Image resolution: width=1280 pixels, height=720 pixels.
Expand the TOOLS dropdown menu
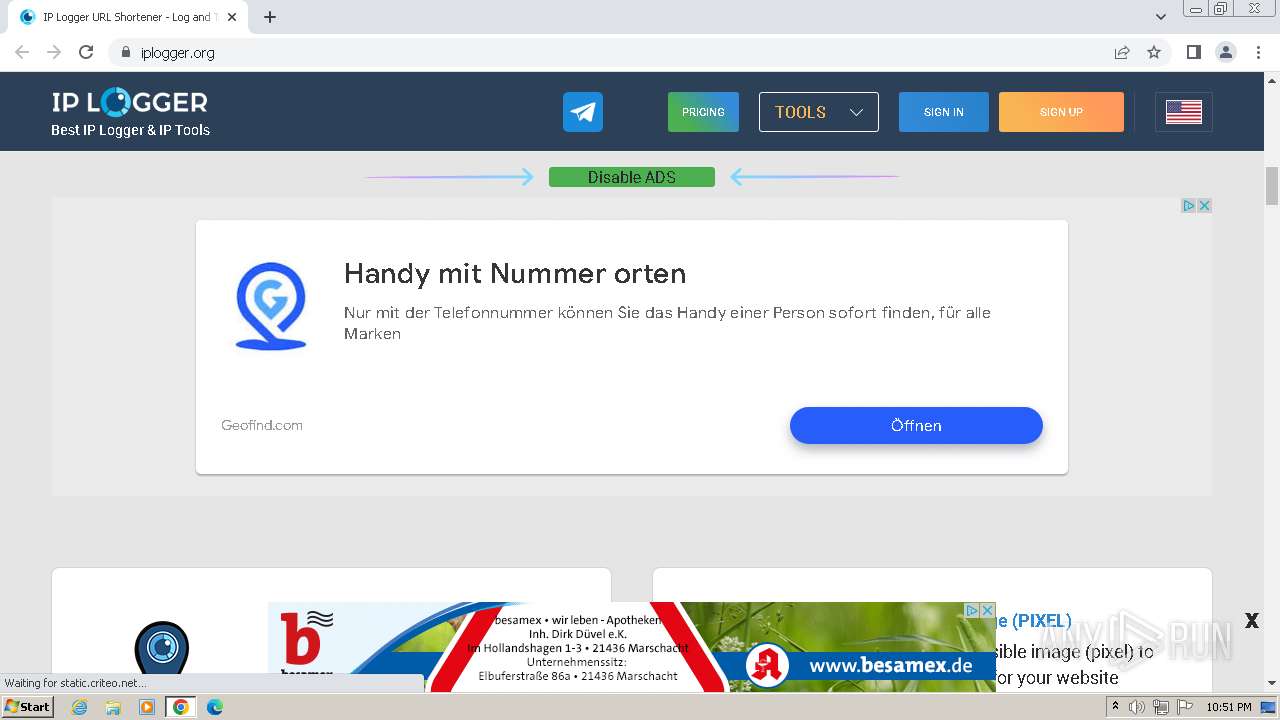(x=819, y=112)
